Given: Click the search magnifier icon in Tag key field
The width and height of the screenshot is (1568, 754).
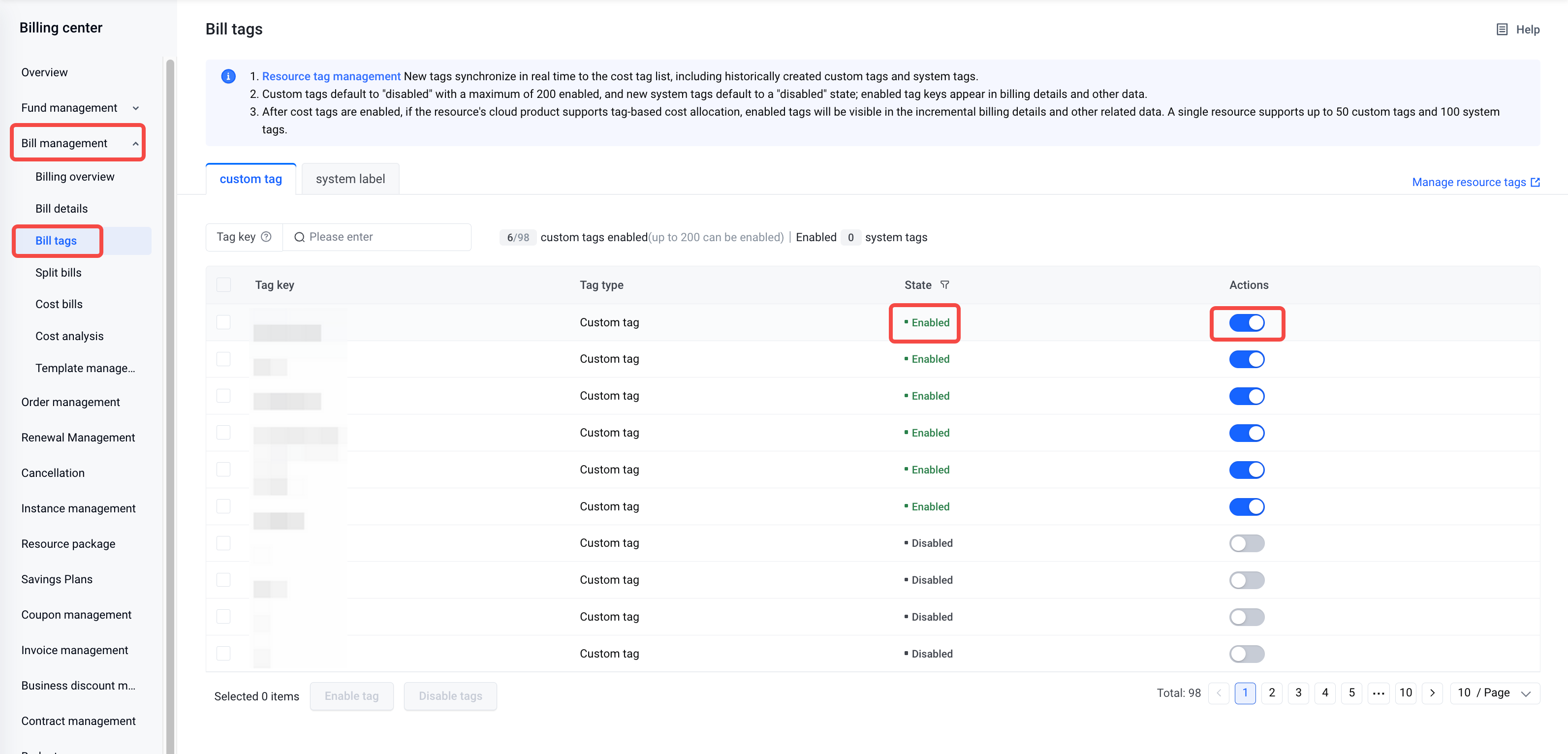Looking at the screenshot, I should [300, 237].
